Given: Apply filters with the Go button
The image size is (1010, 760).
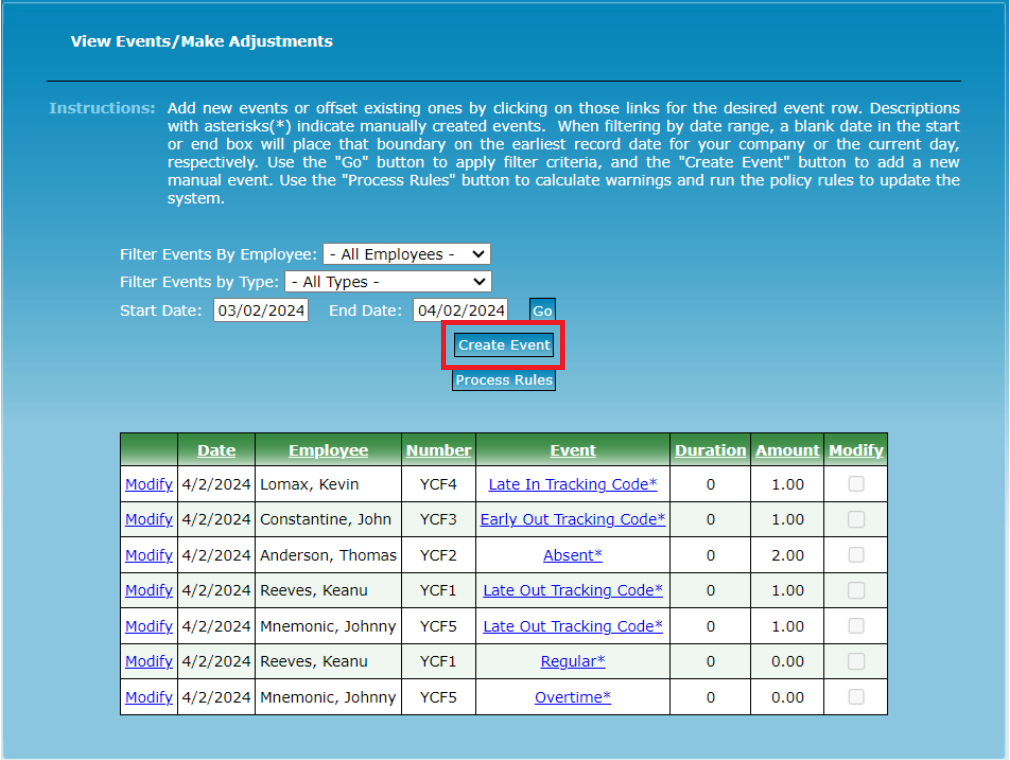Looking at the screenshot, I should (542, 310).
